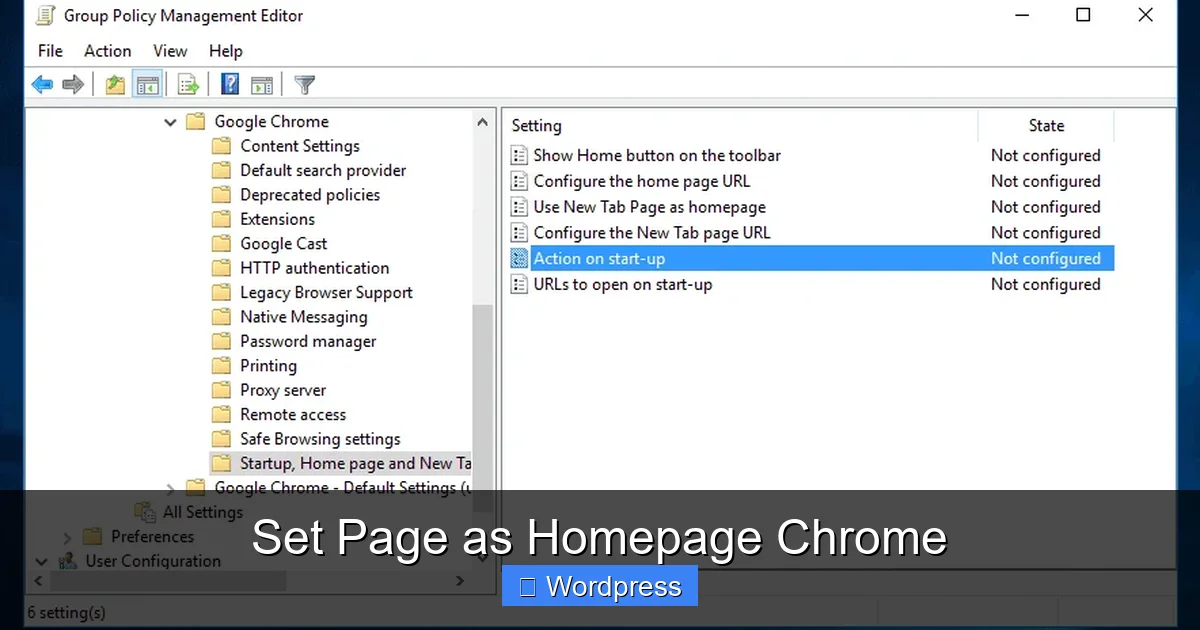
Task: Open the View menu
Action: 170,51
